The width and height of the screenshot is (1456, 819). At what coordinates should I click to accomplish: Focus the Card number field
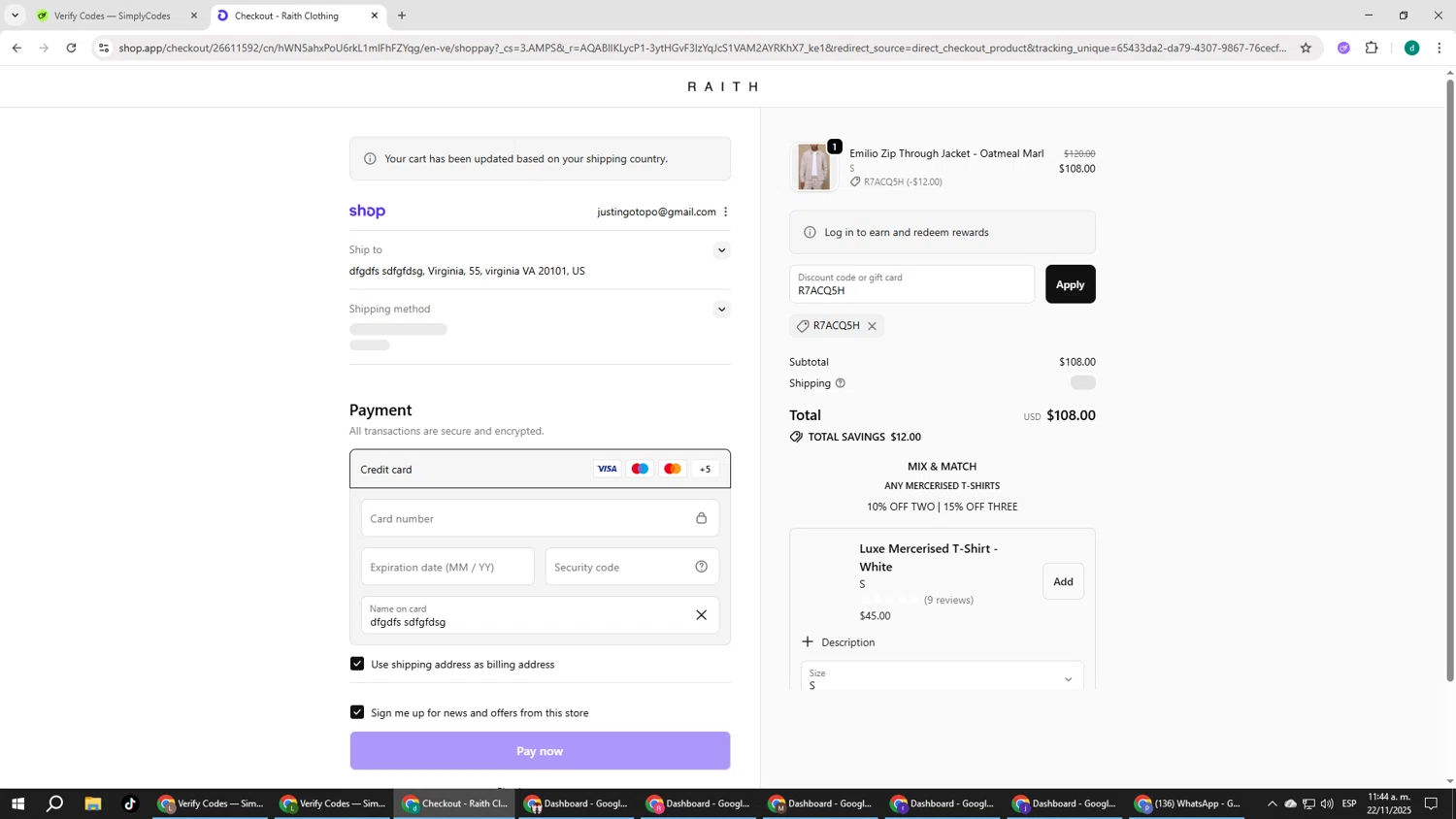click(x=540, y=518)
